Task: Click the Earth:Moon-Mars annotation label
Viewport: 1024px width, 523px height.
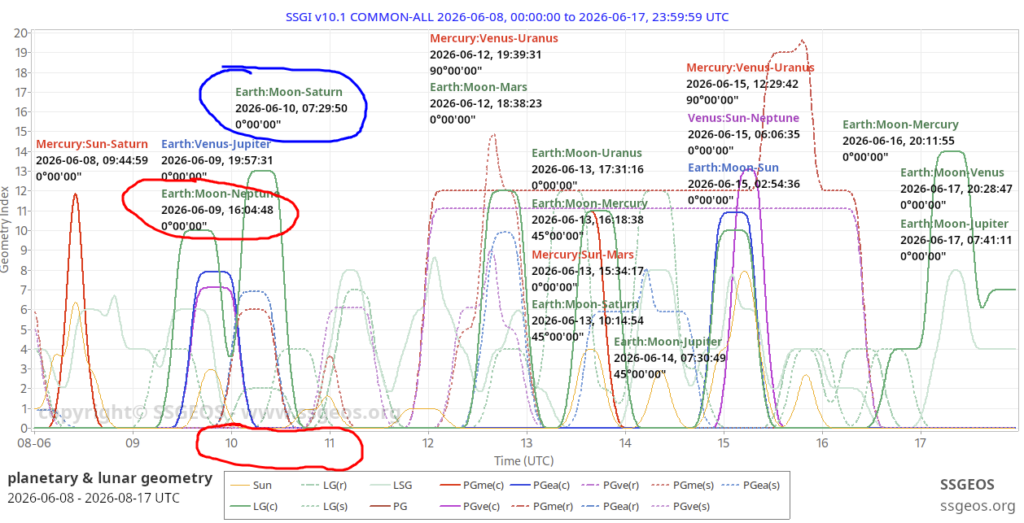Action: [x=479, y=87]
